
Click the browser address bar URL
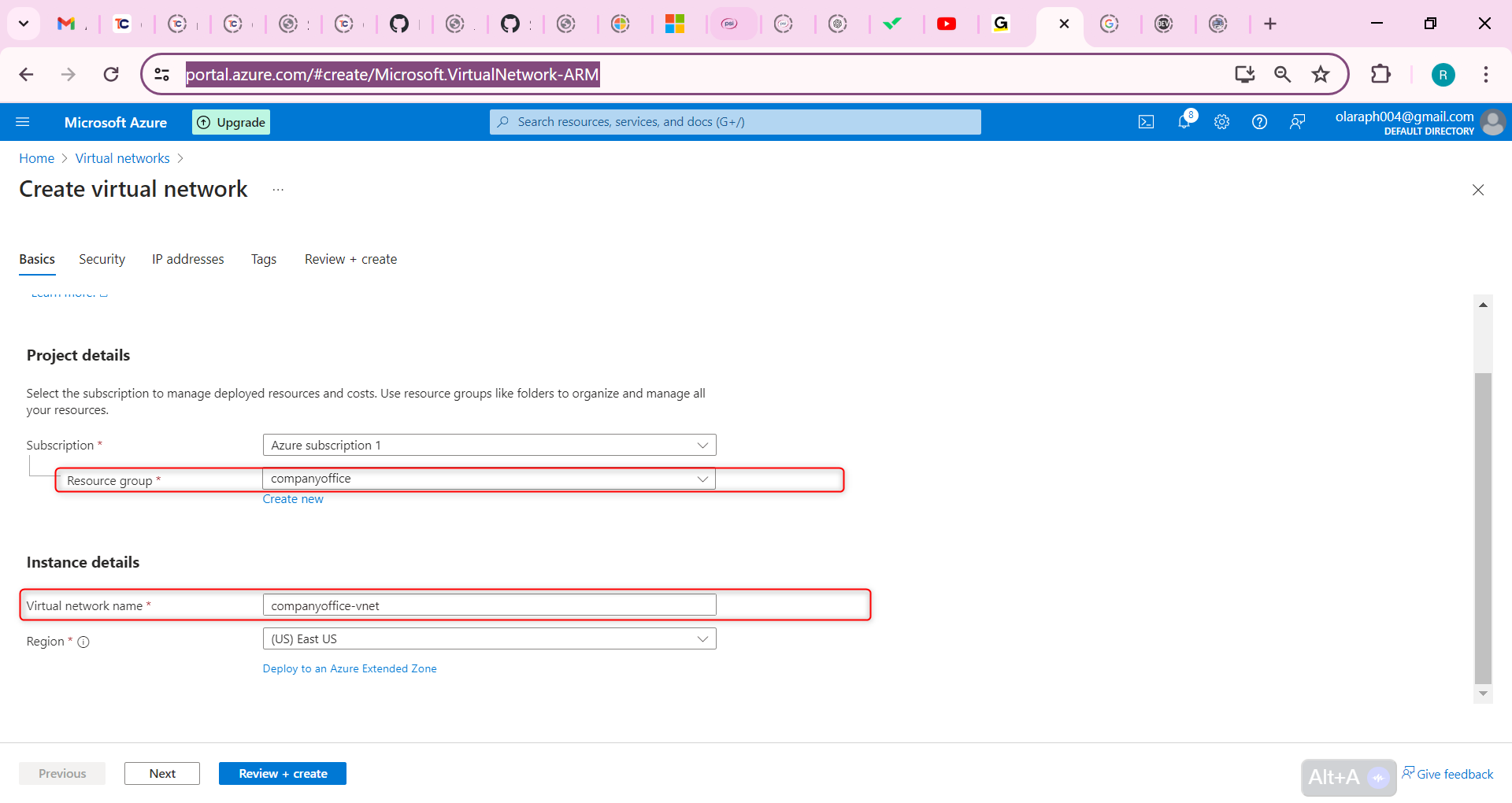coord(392,75)
